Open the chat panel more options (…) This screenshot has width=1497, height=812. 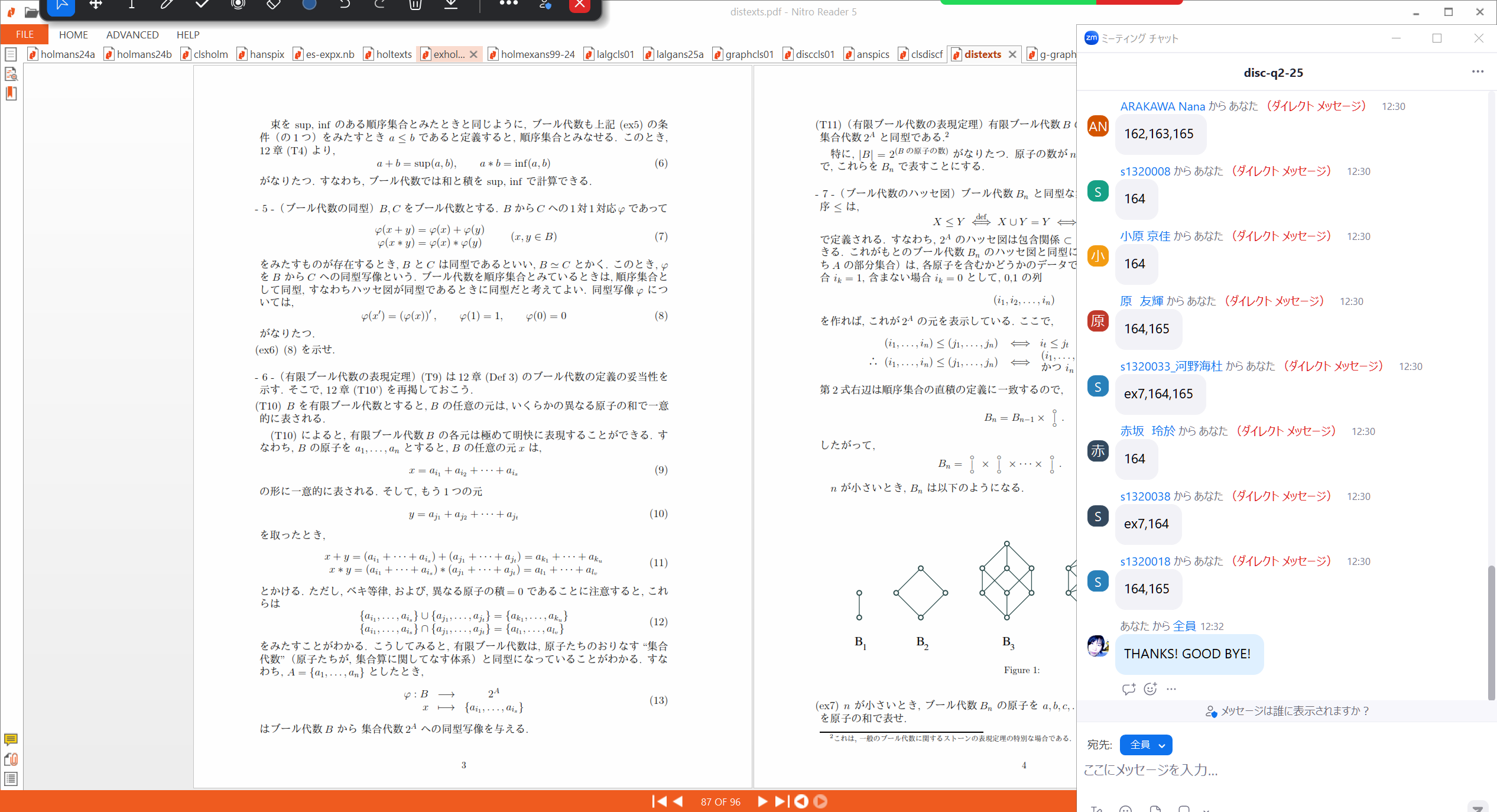(x=1477, y=72)
